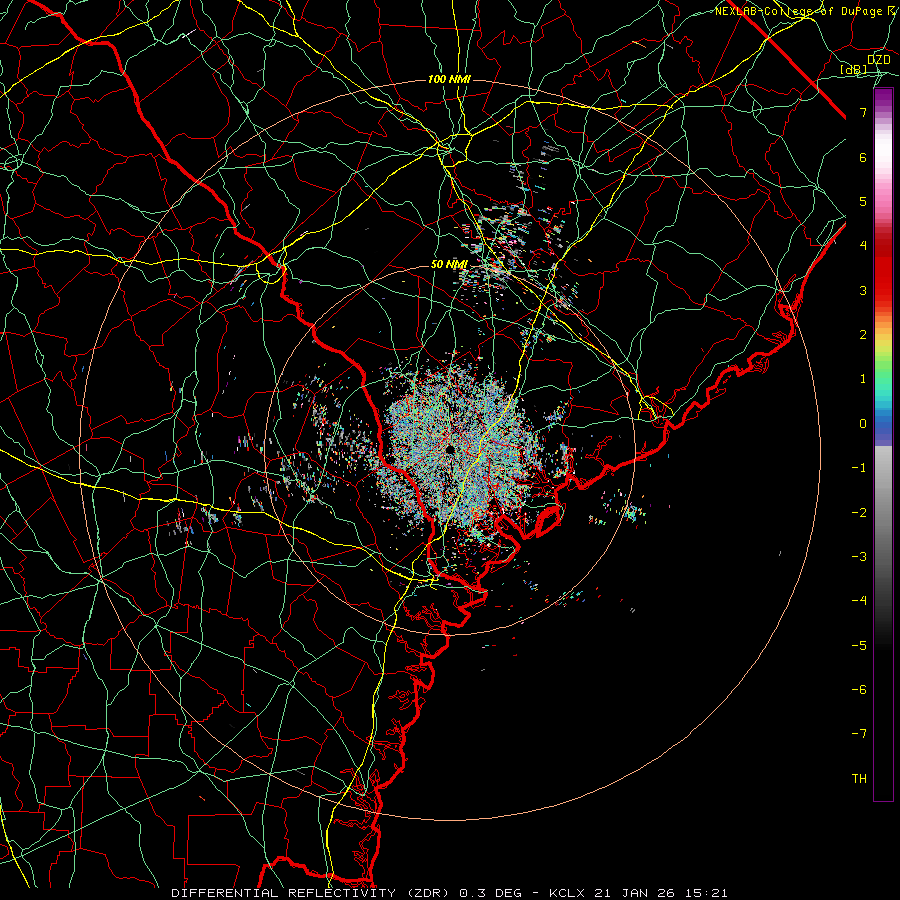Viewport: 900px width, 900px height.
Task: Click the "21 JAN 26" date in caption
Action: 633,893
